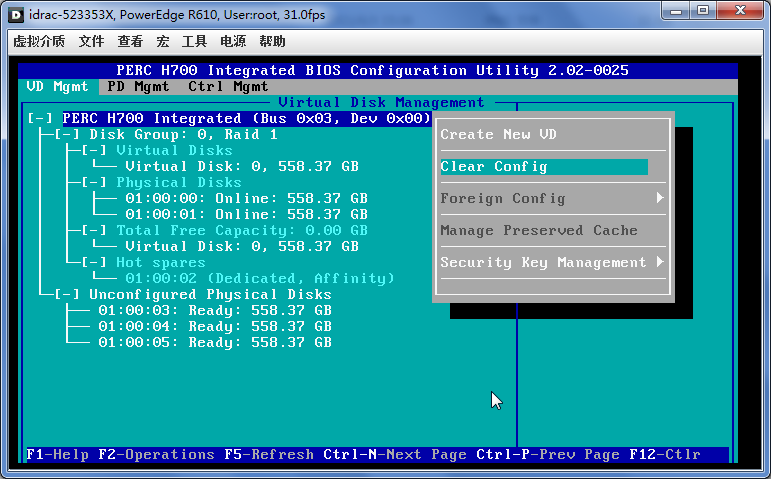Select physical disk 01:00:01 Online
Image resolution: width=771 pixels, height=479 pixels.
click(246, 214)
